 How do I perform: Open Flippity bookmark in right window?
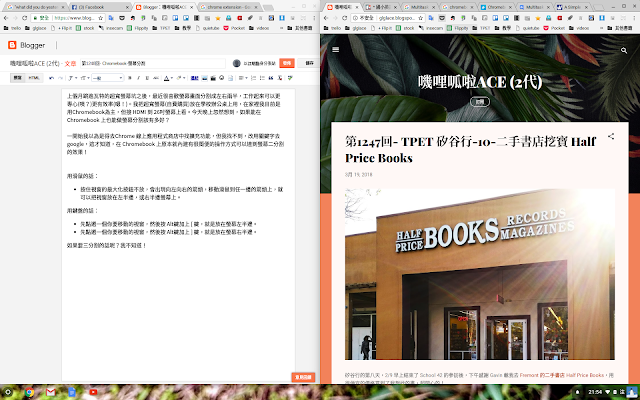(x=458, y=28)
